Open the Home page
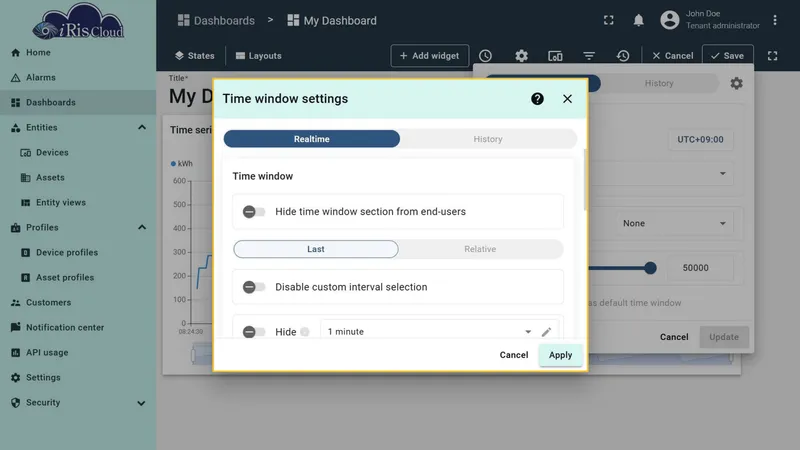800x450 pixels. pyautogui.click(x=78, y=53)
